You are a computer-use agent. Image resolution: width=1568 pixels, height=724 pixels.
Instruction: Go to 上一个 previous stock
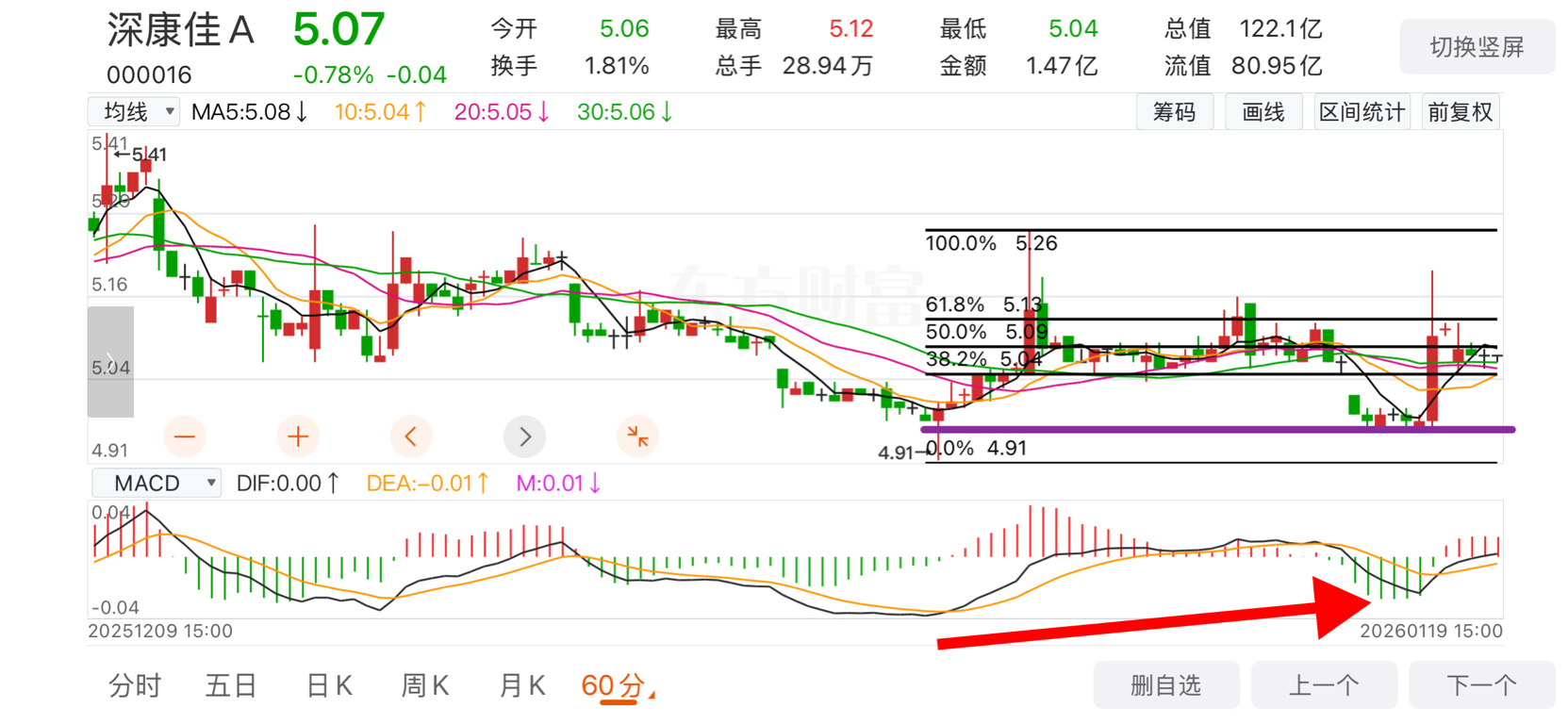(1324, 685)
